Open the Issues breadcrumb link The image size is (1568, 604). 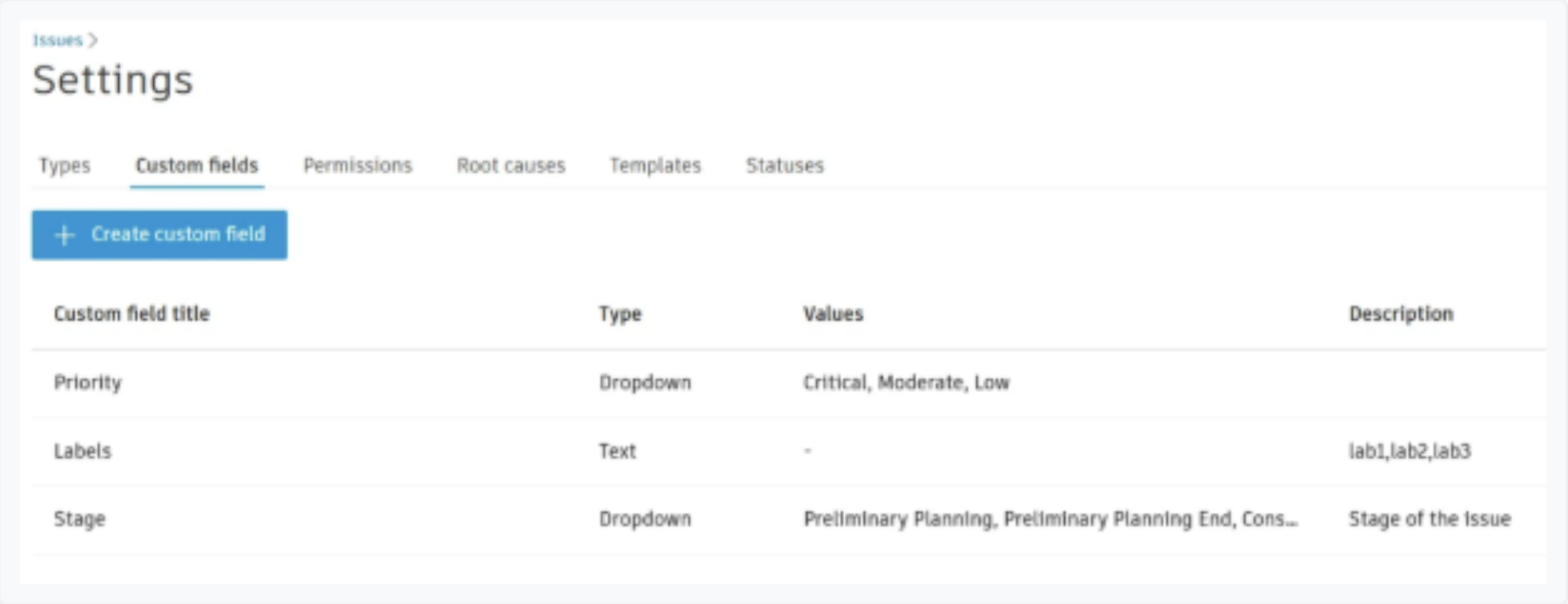click(x=57, y=40)
